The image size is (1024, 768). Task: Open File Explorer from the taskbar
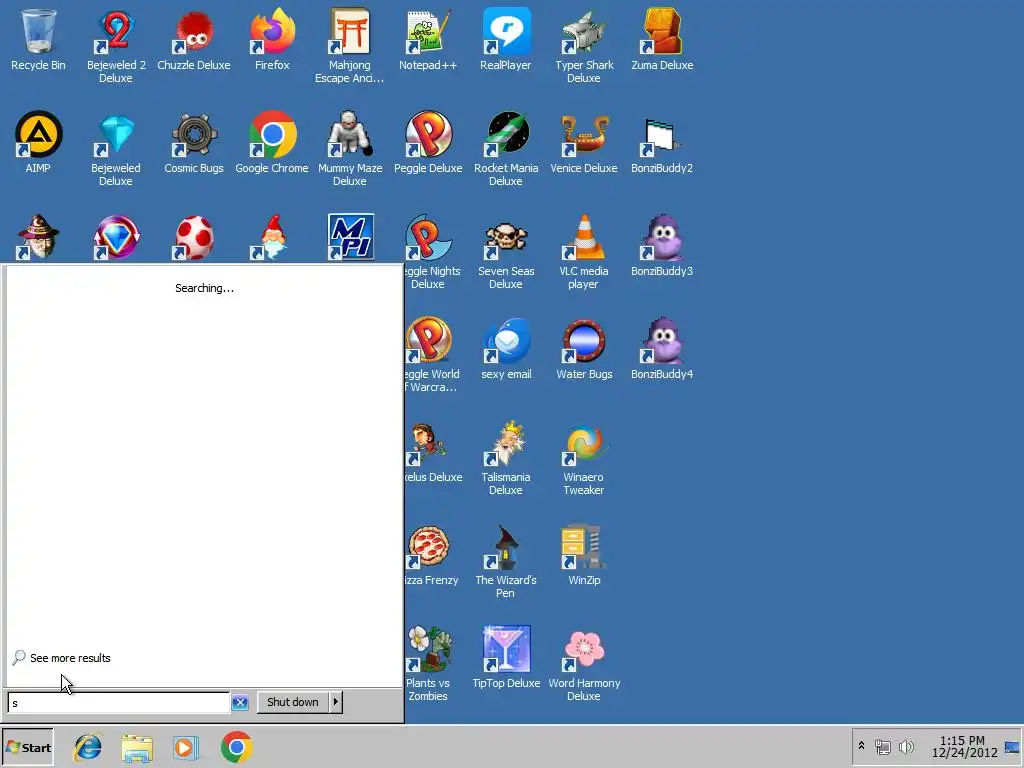tap(137, 748)
